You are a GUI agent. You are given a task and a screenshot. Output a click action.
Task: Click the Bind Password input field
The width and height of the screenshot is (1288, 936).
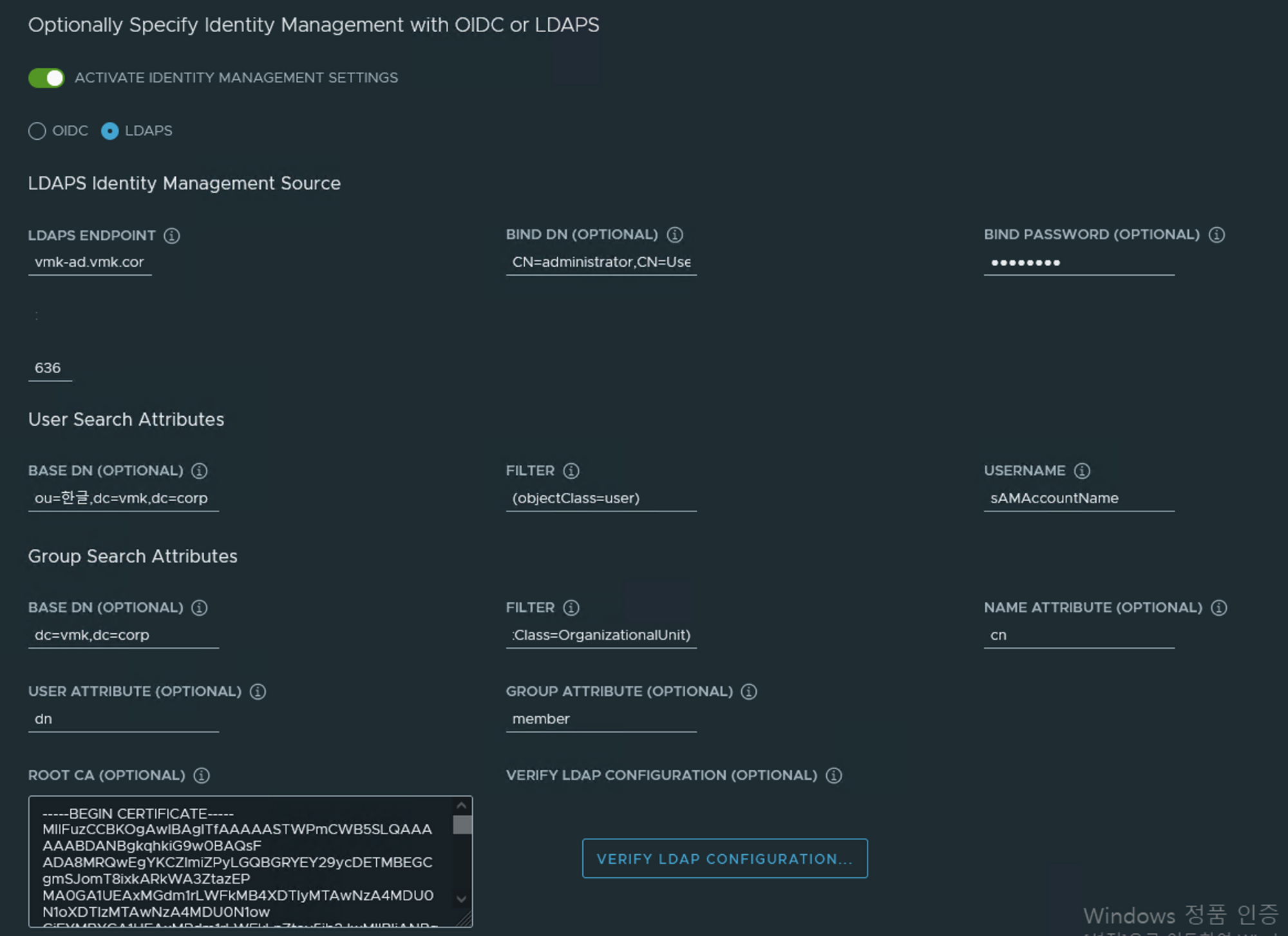coord(1078,263)
